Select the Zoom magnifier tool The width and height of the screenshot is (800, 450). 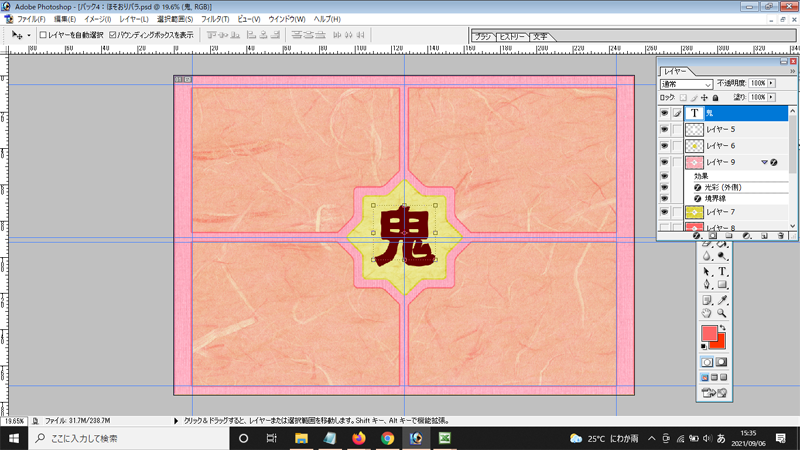click(x=721, y=313)
